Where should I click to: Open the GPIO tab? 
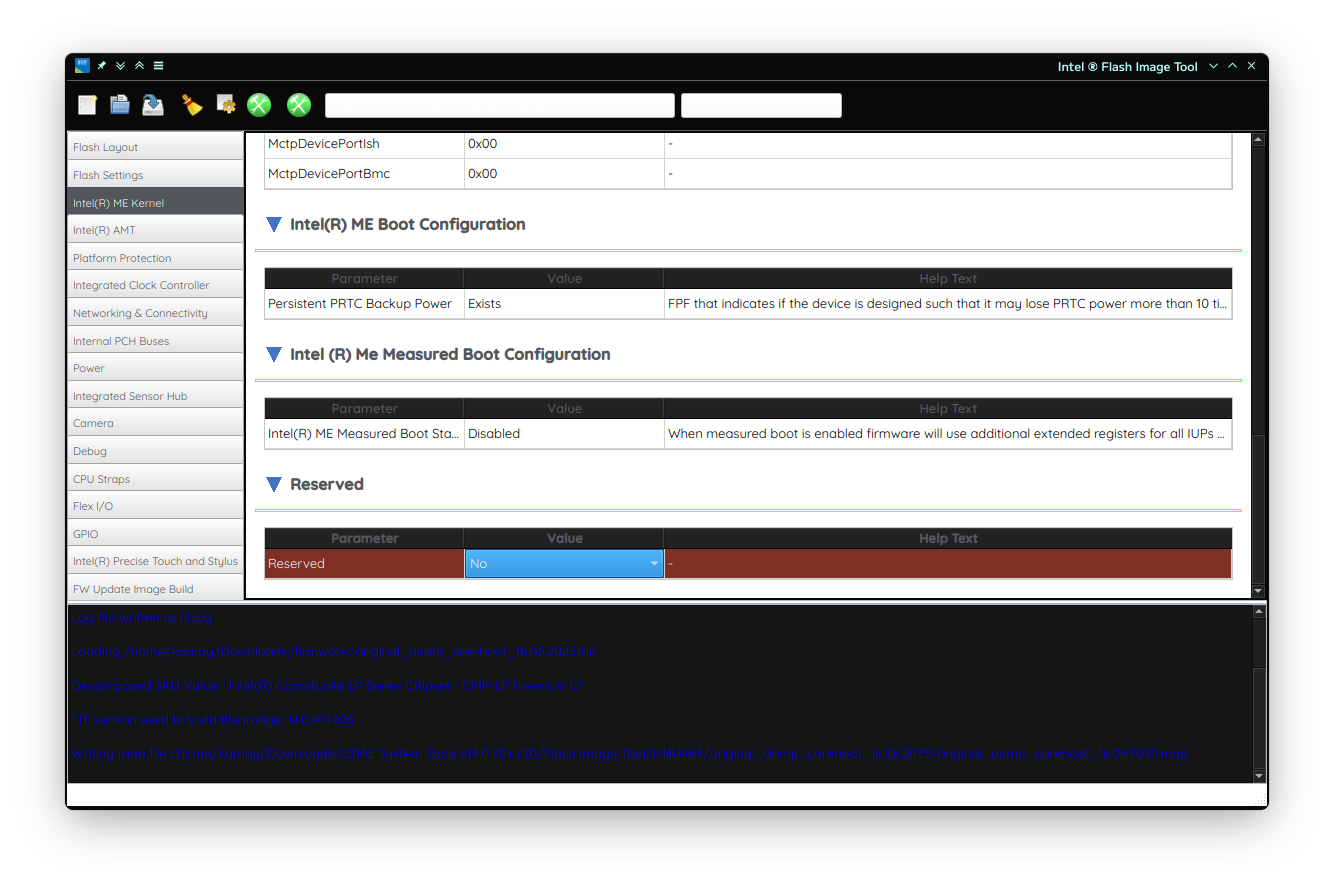click(155, 534)
